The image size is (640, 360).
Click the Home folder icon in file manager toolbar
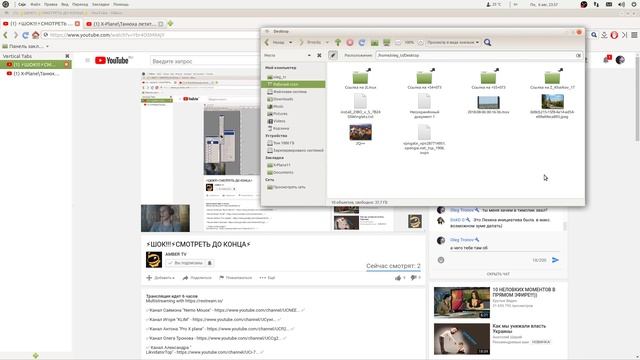(x=374, y=42)
